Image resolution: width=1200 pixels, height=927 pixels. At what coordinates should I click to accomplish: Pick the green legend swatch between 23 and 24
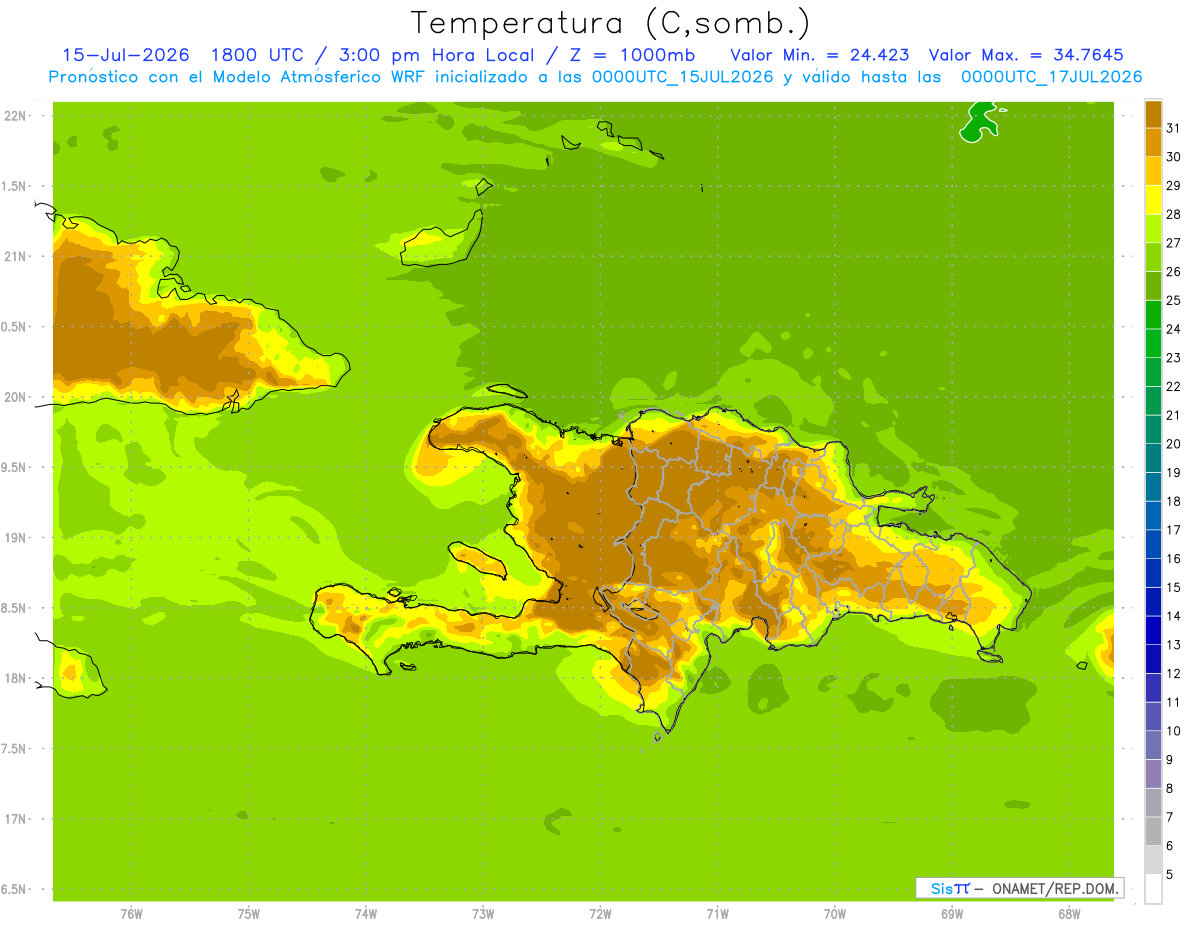click(x=1153, y=343)
